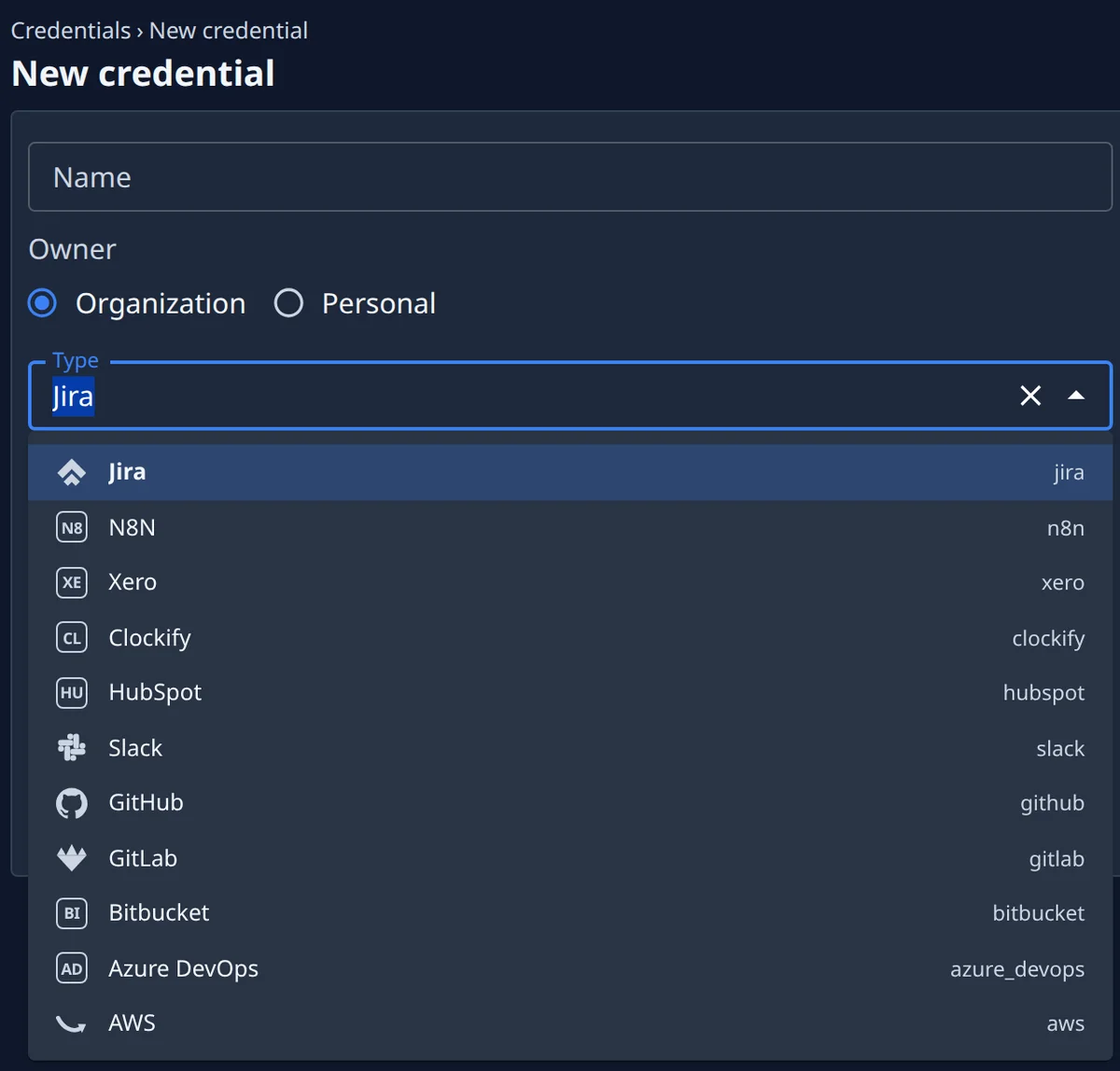Click the GitHub octocat icon

[72, 803]
